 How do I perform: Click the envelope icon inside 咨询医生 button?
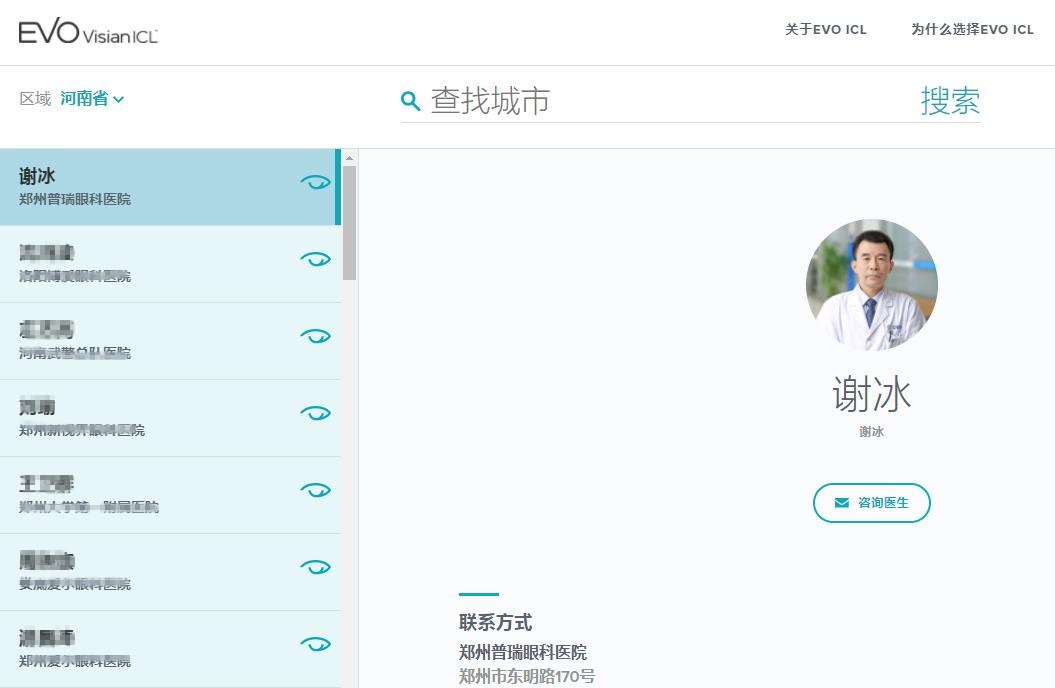pos(838,503)
